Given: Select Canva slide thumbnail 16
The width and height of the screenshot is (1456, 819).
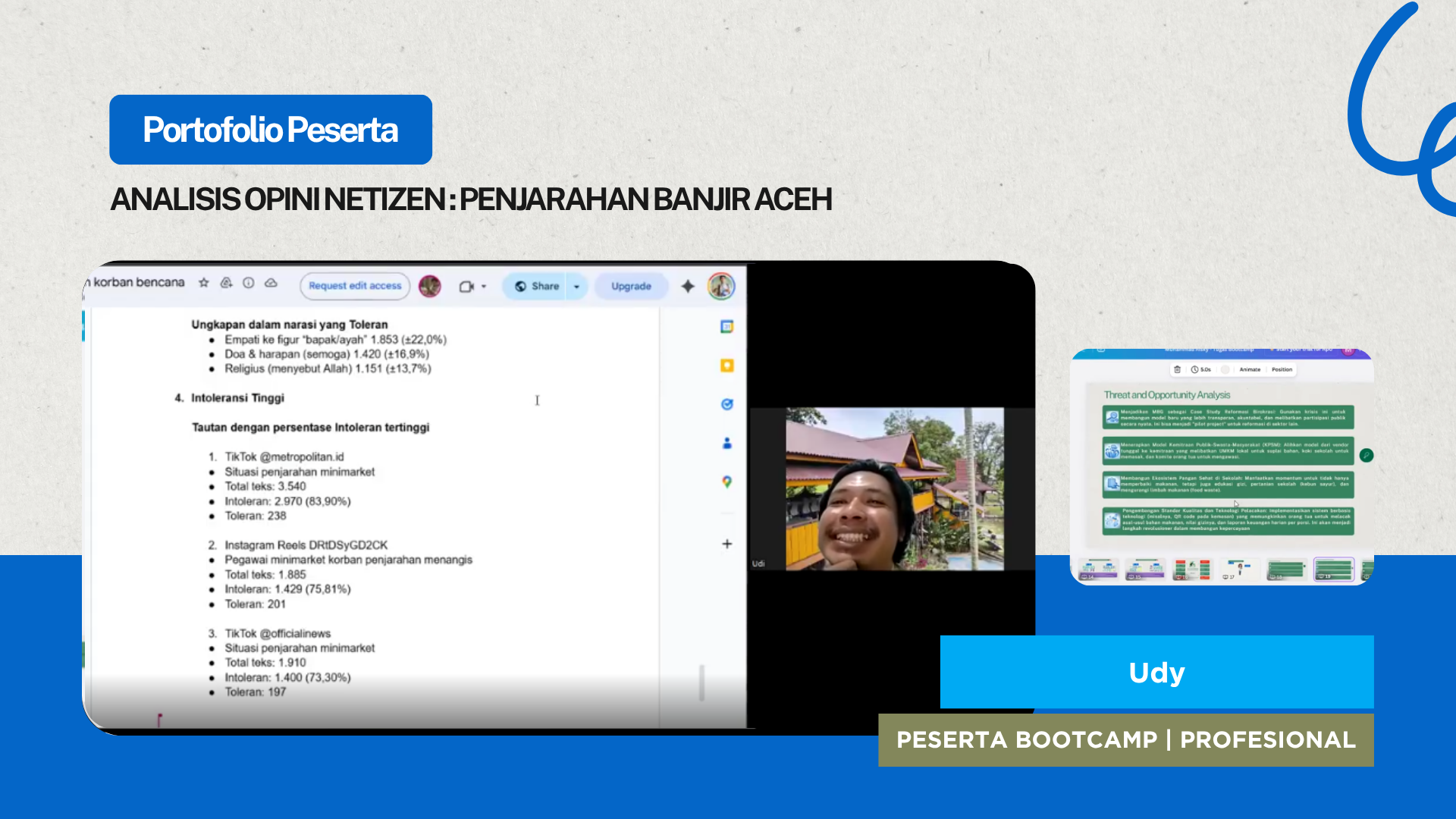Looking at the screenshot, I should pos(1192,570).
